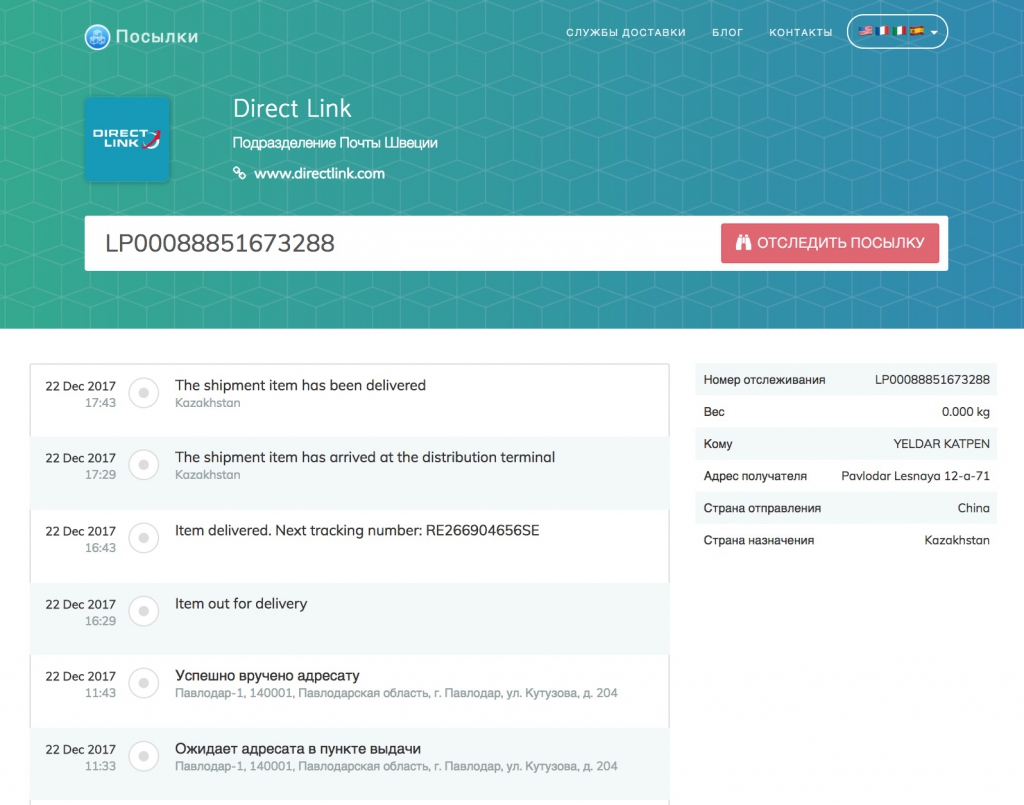Viewport: 1024px width, 805px height.
Task: Click the link chain icon beside www.directlink.com
Action: [240, 173]
